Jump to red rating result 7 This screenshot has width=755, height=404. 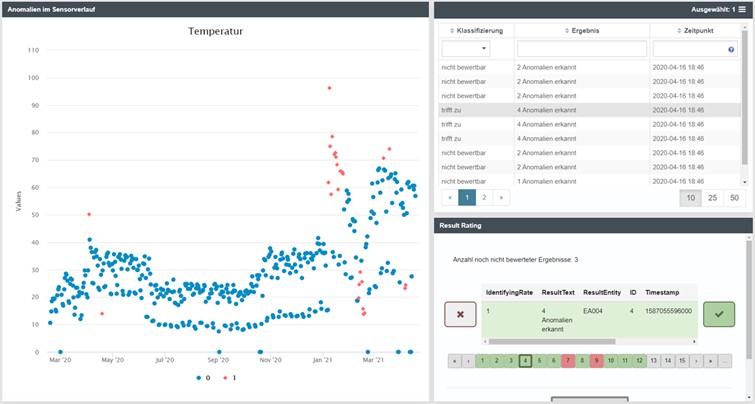[568, 361]
